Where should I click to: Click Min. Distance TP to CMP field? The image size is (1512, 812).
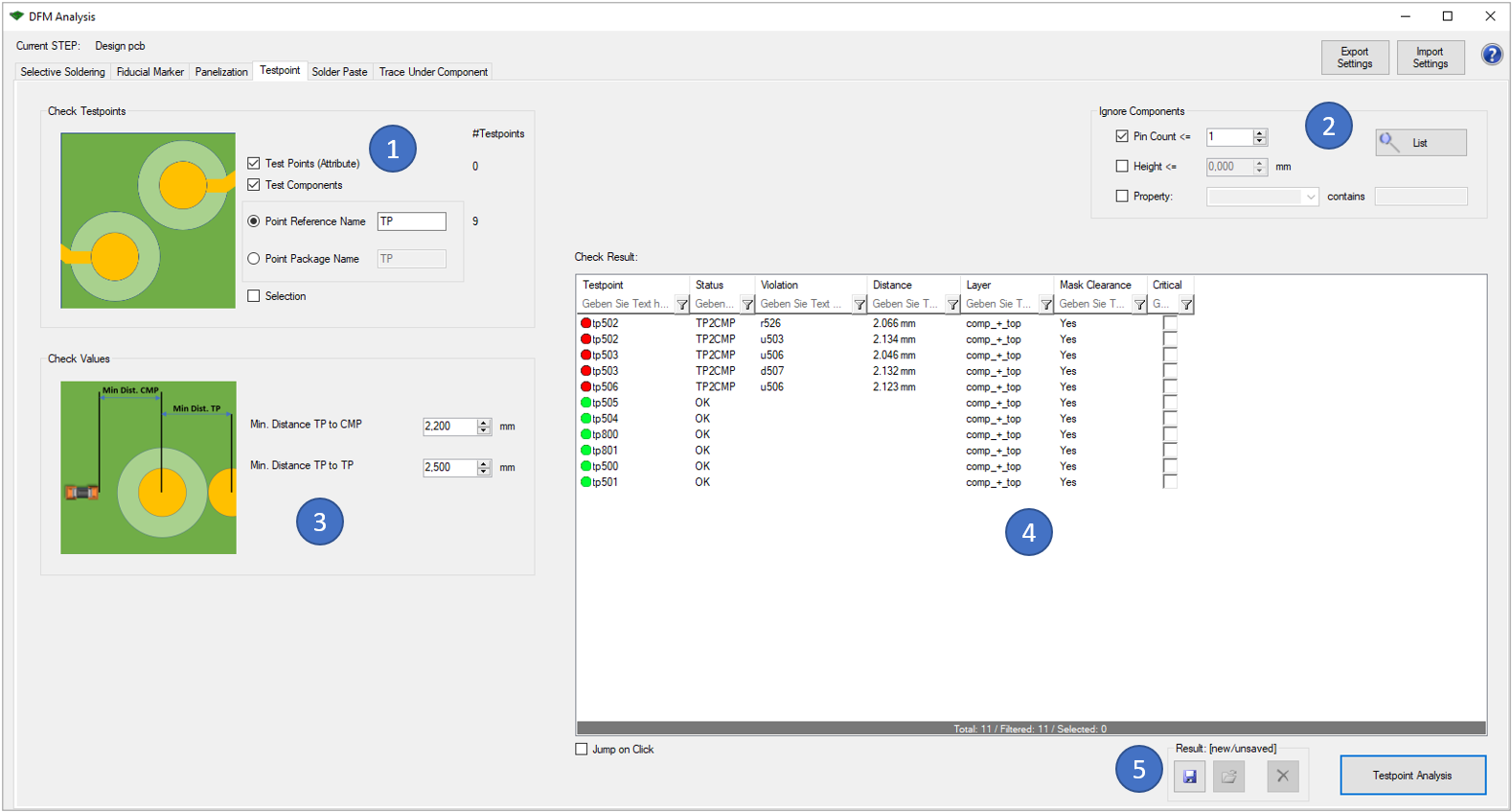pos(449,427)
